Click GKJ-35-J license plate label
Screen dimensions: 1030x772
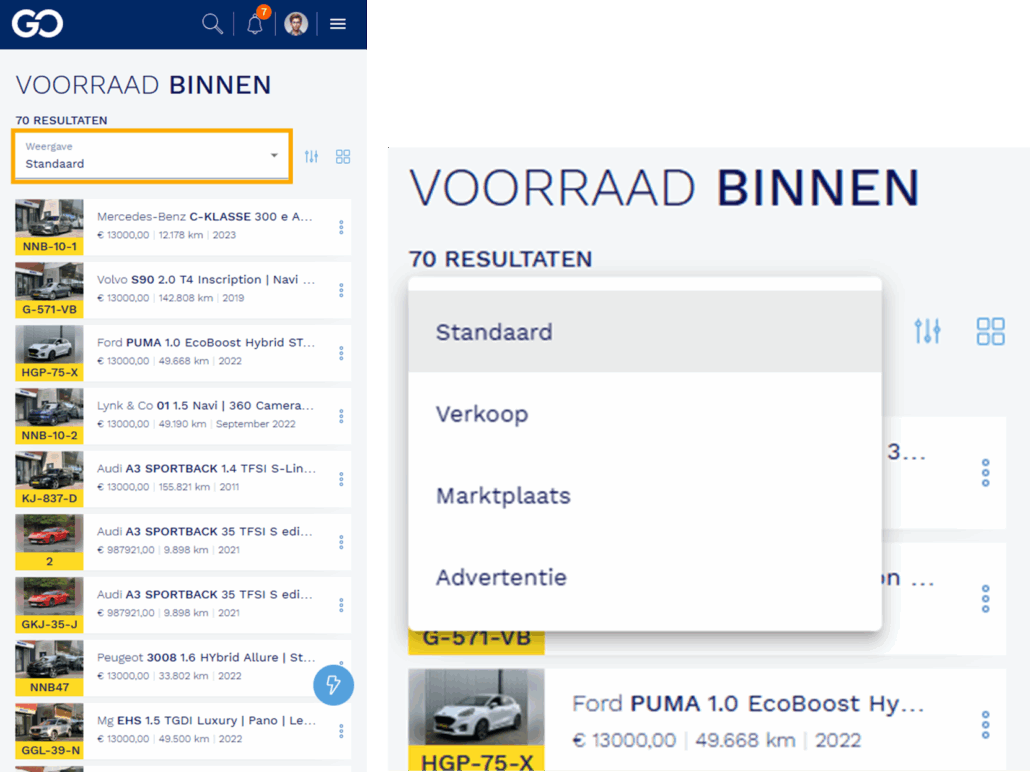pos(49,624)
